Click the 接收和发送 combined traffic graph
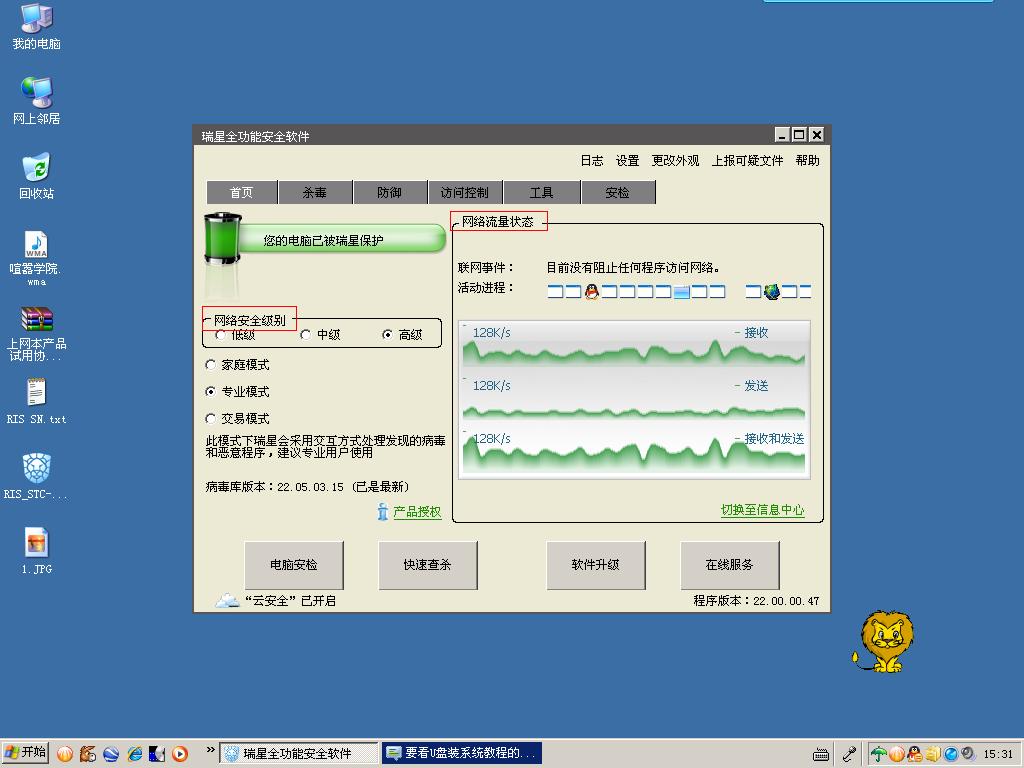 (x=634, y=451)
